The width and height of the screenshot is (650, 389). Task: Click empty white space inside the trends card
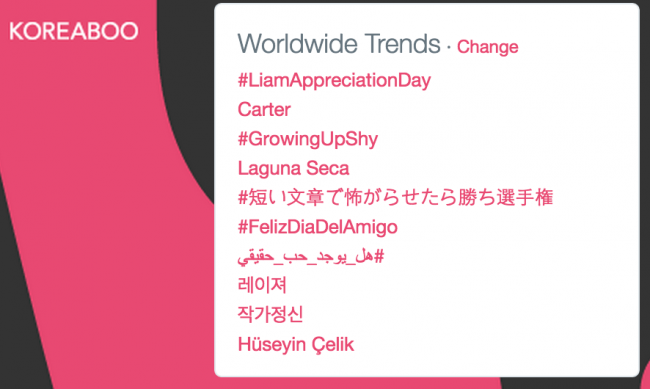click(x=539, y=290)
